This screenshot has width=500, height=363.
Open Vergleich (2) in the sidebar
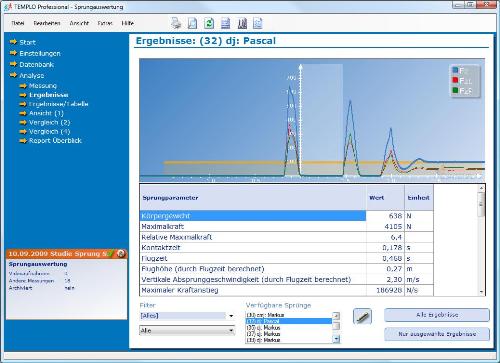(50, 122)
